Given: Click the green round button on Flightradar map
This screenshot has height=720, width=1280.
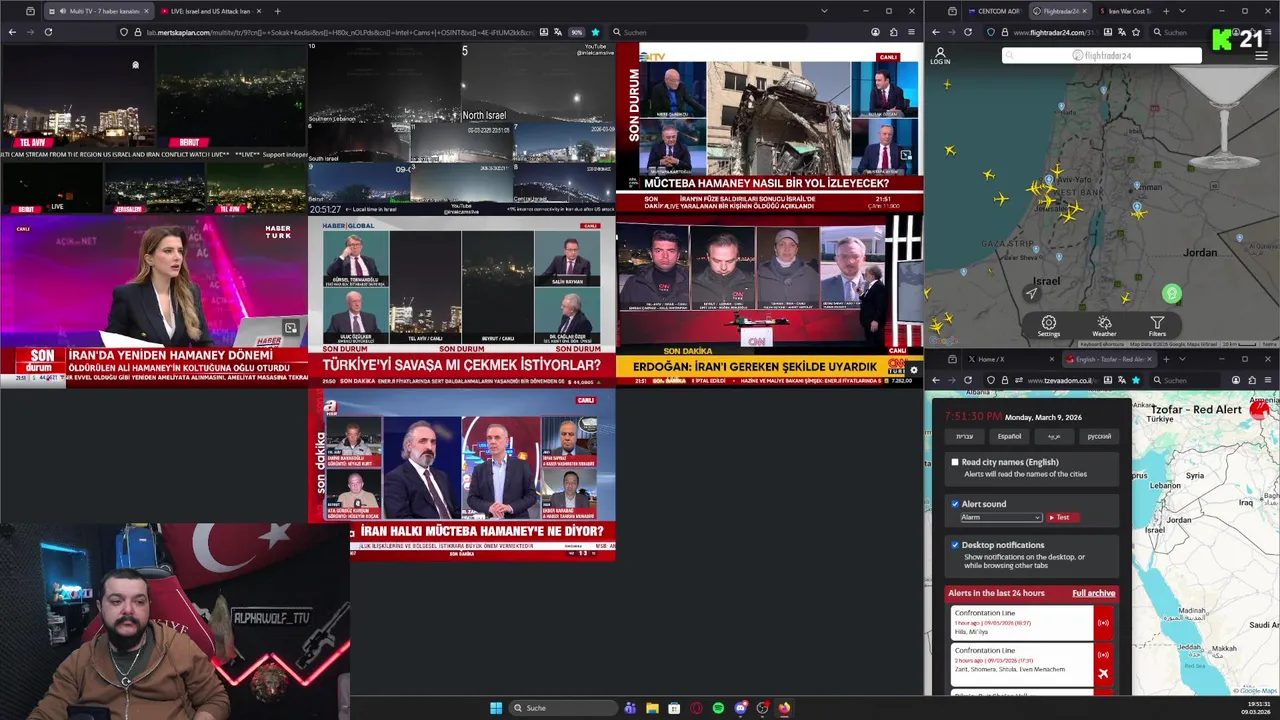Looking at the screenshot, I should [1172, 294].
